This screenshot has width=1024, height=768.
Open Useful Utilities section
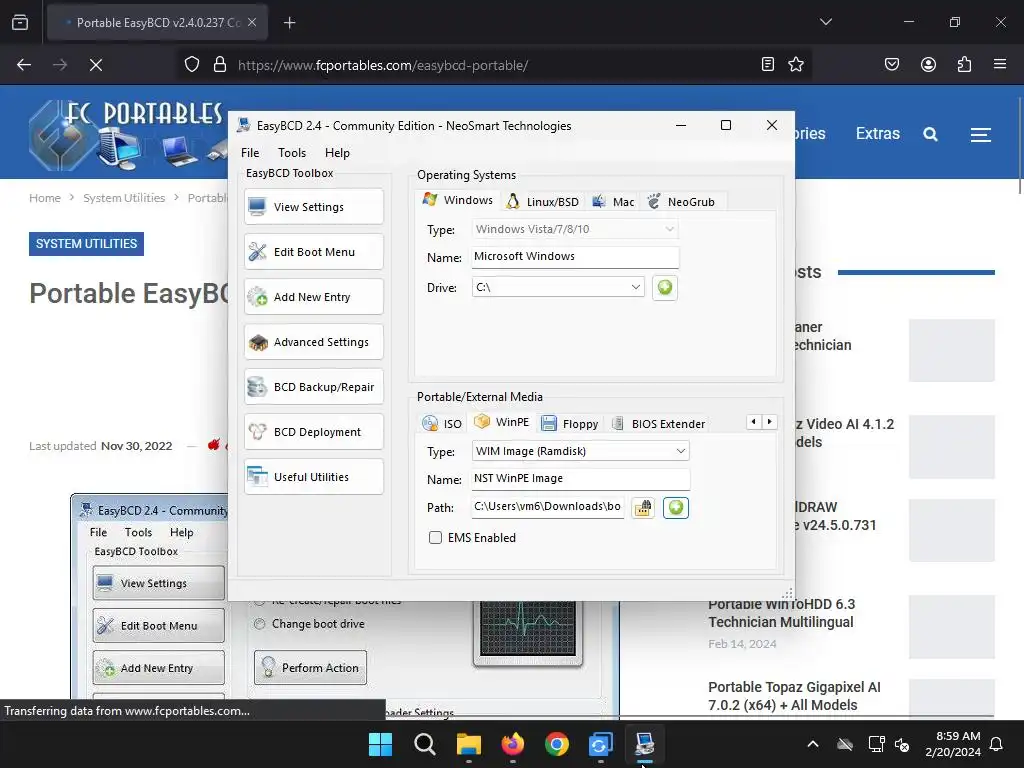pos(313,477)
